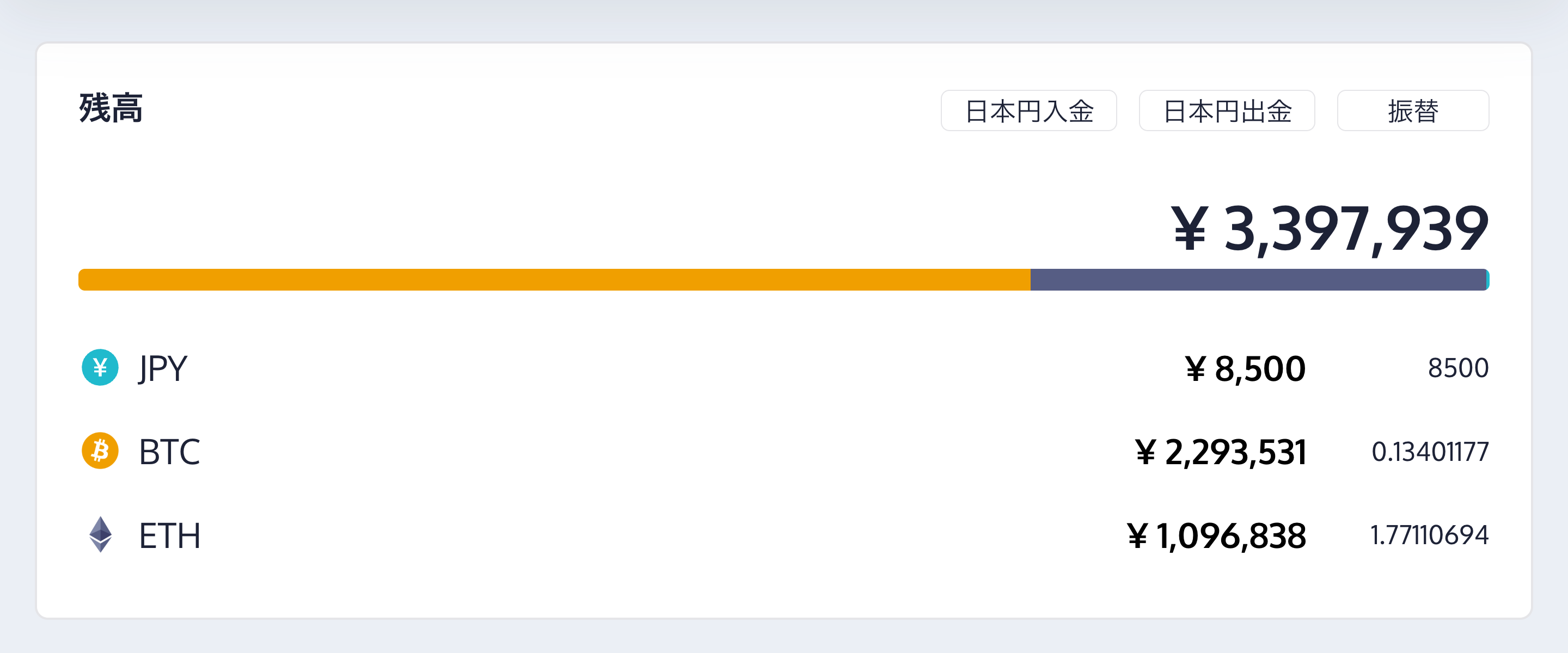Select the BTC currency label

point(169,452)
